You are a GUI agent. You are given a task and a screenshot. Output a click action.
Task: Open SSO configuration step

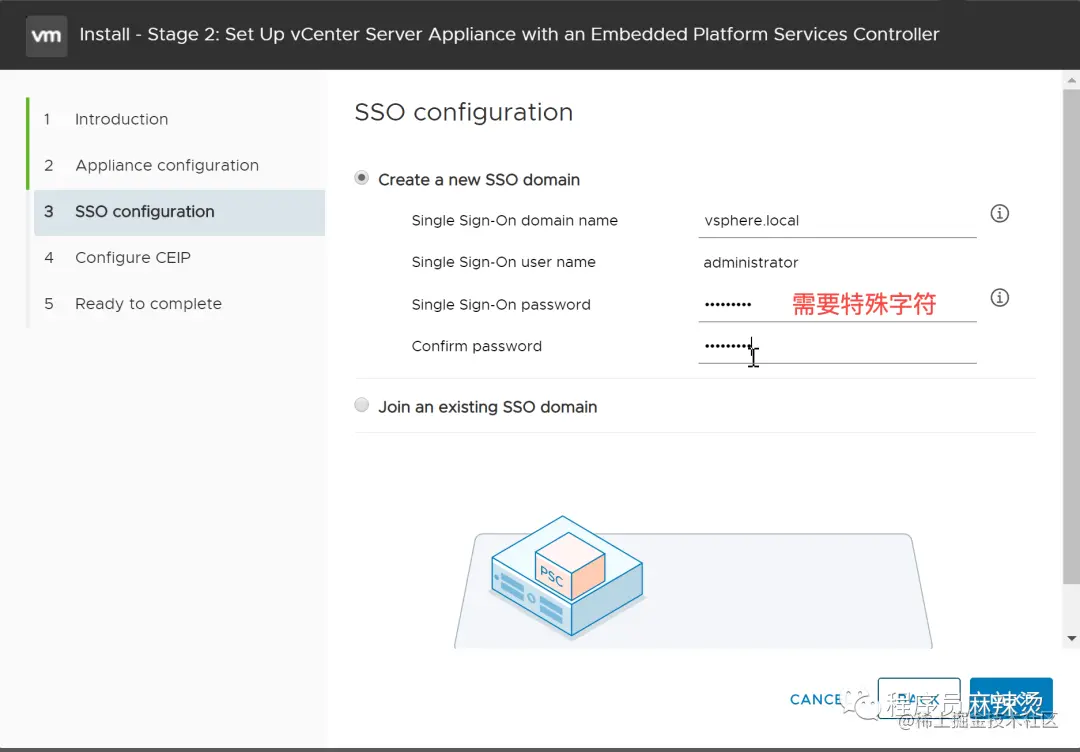[x=179, y=212]
